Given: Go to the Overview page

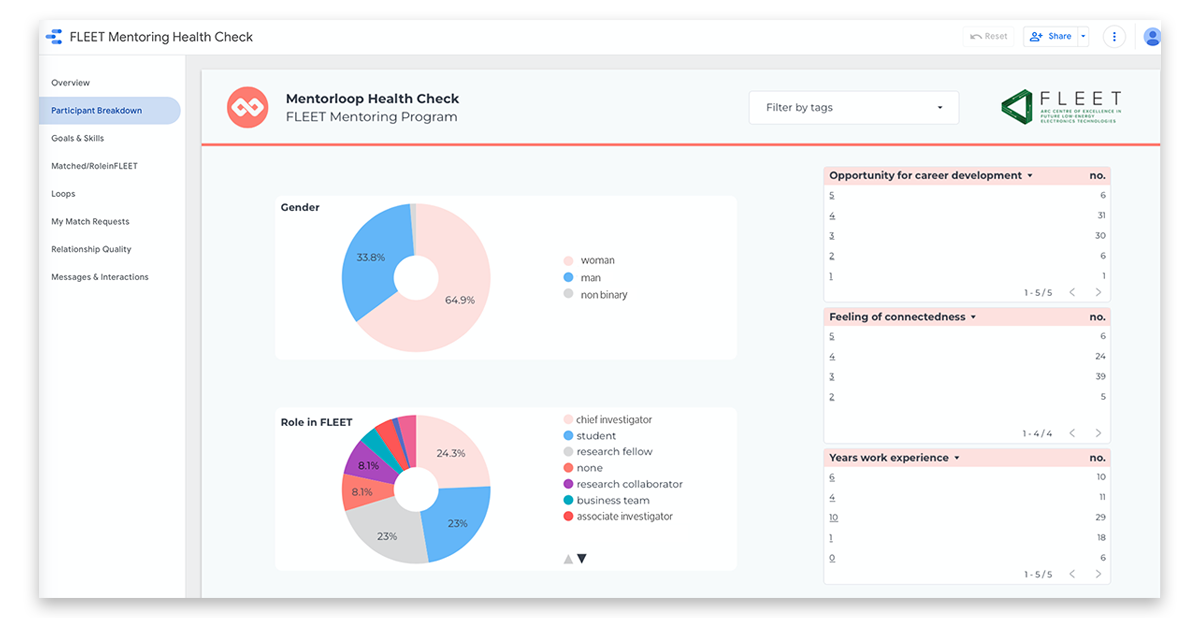Looking at the screenshot, I should point(71,83).
